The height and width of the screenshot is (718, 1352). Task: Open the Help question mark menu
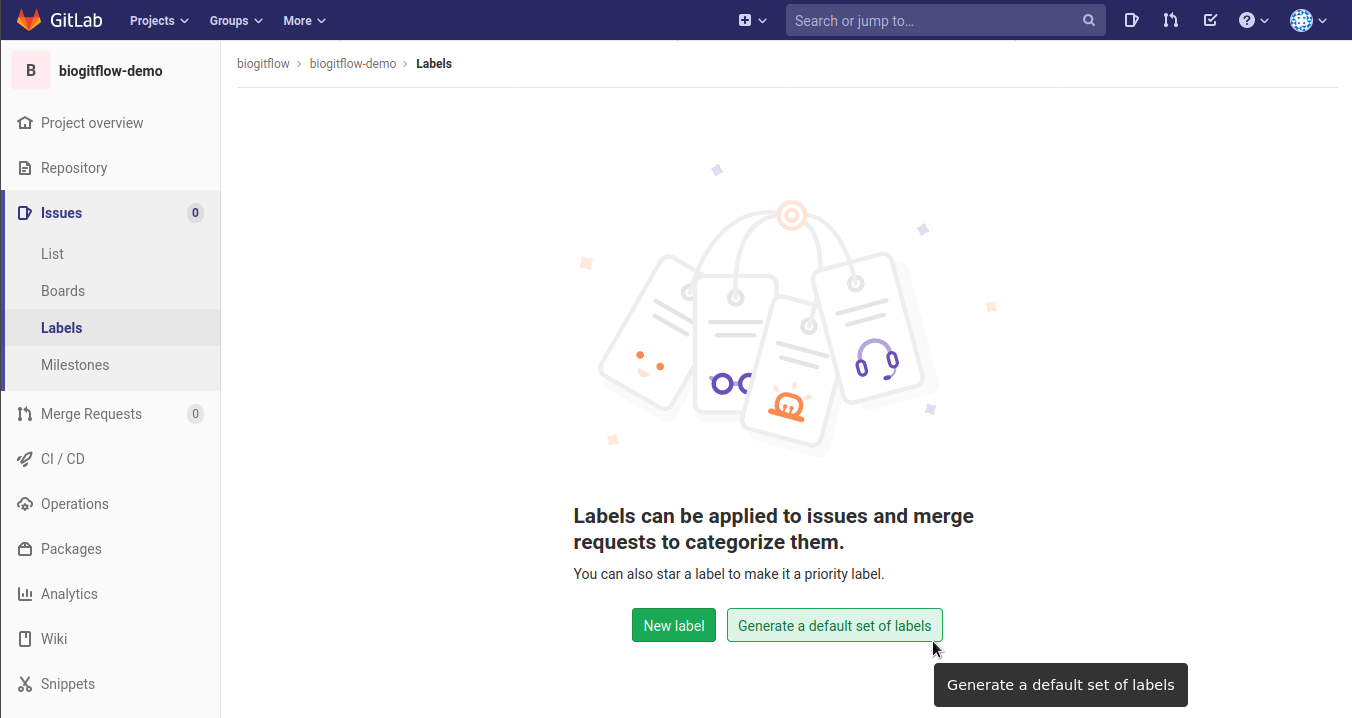(1253, 20)
